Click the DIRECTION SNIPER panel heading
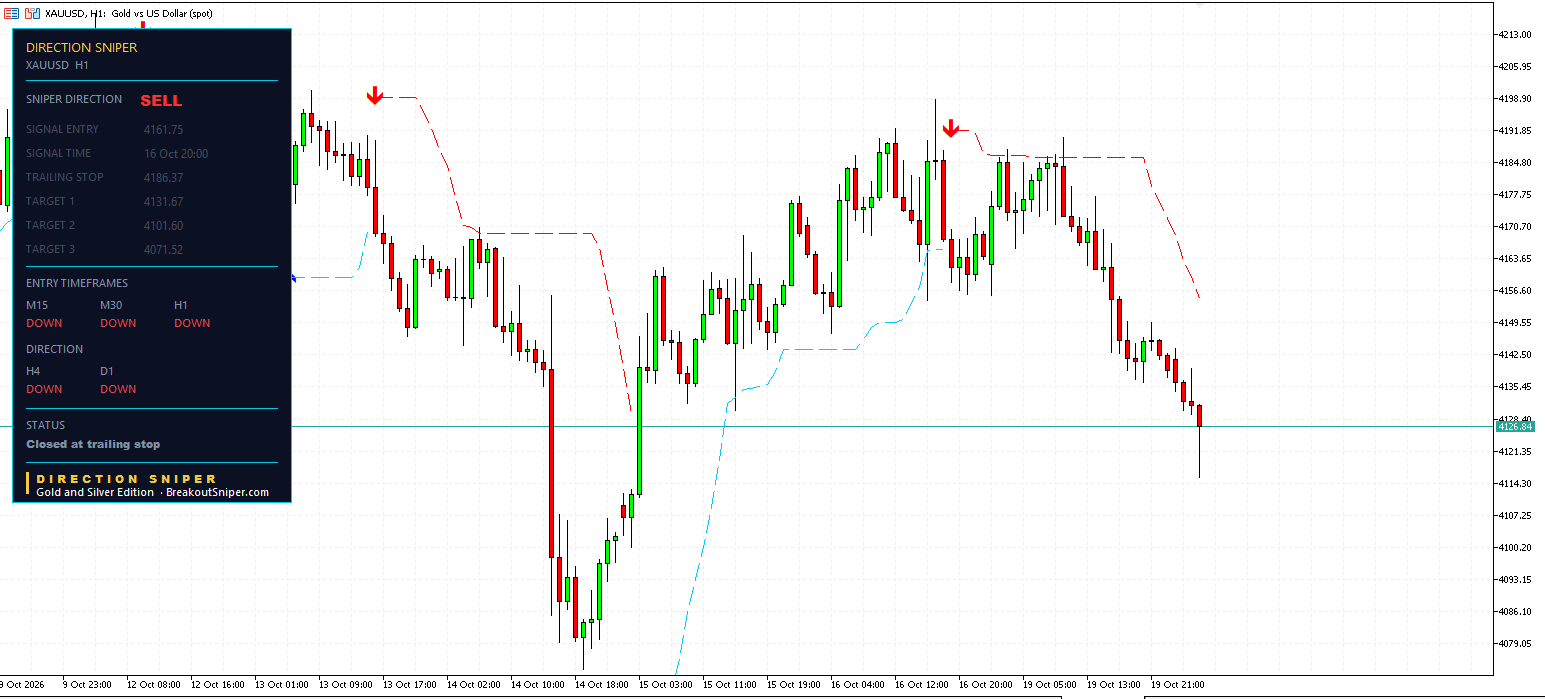The height and width of the screenshot is (699, 1545). click(x=82, y=47)
